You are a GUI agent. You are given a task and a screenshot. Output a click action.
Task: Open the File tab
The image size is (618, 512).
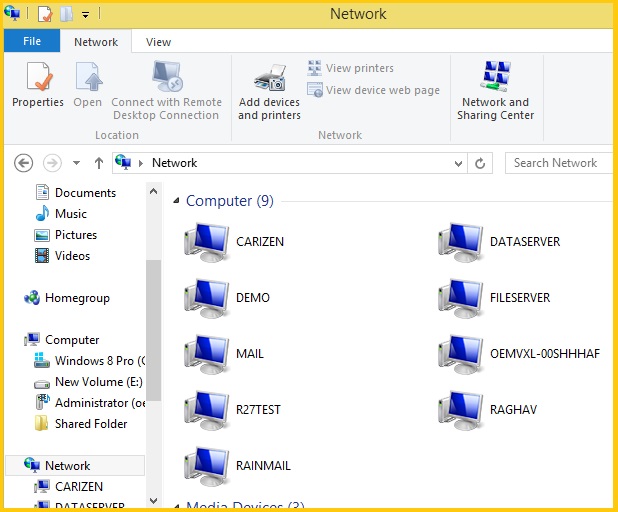pyautogui.click(x=32, y=41)
